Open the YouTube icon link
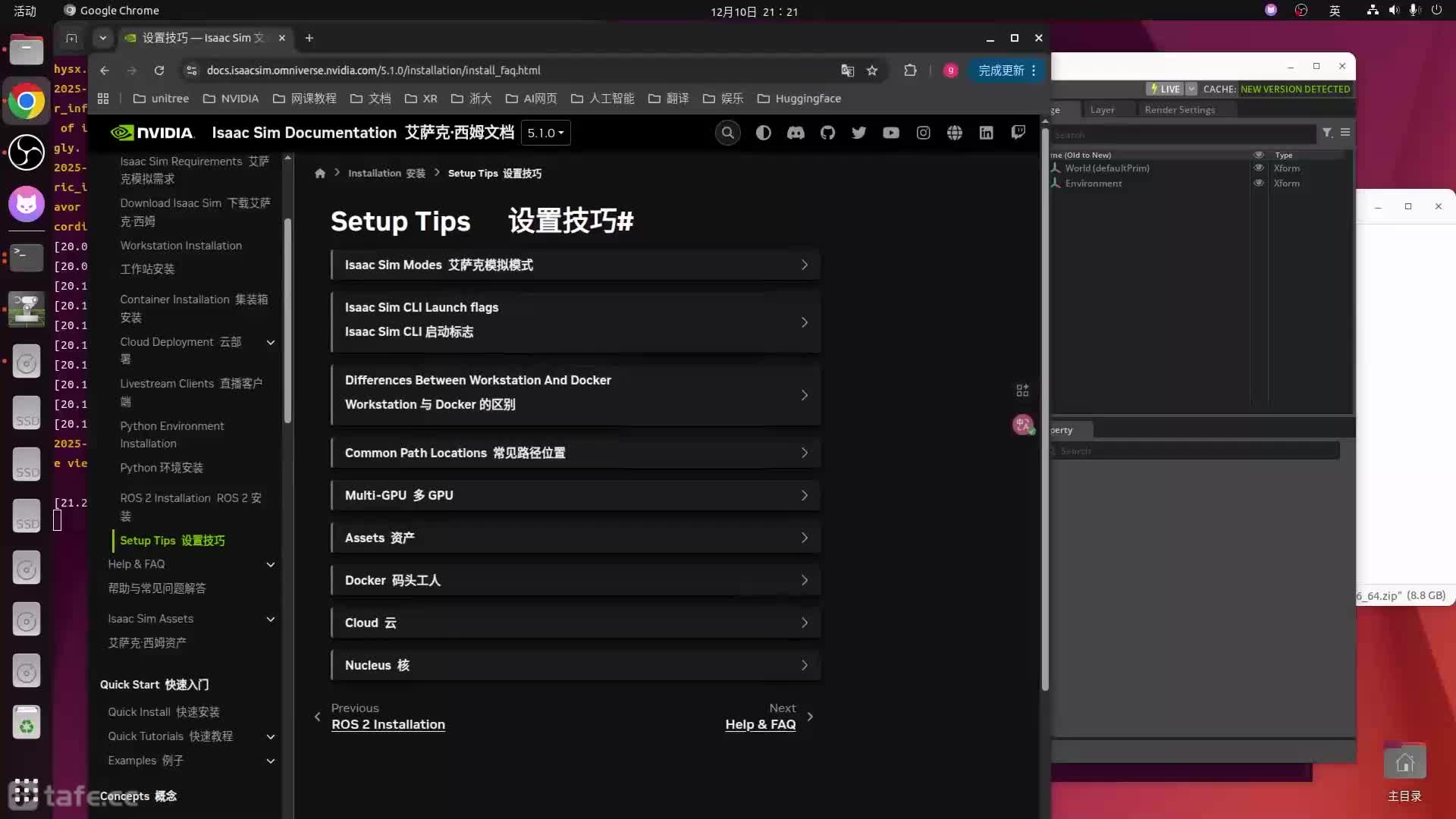Image resolution: width=1456 pixels, height=819 pixels. [891, 133]
